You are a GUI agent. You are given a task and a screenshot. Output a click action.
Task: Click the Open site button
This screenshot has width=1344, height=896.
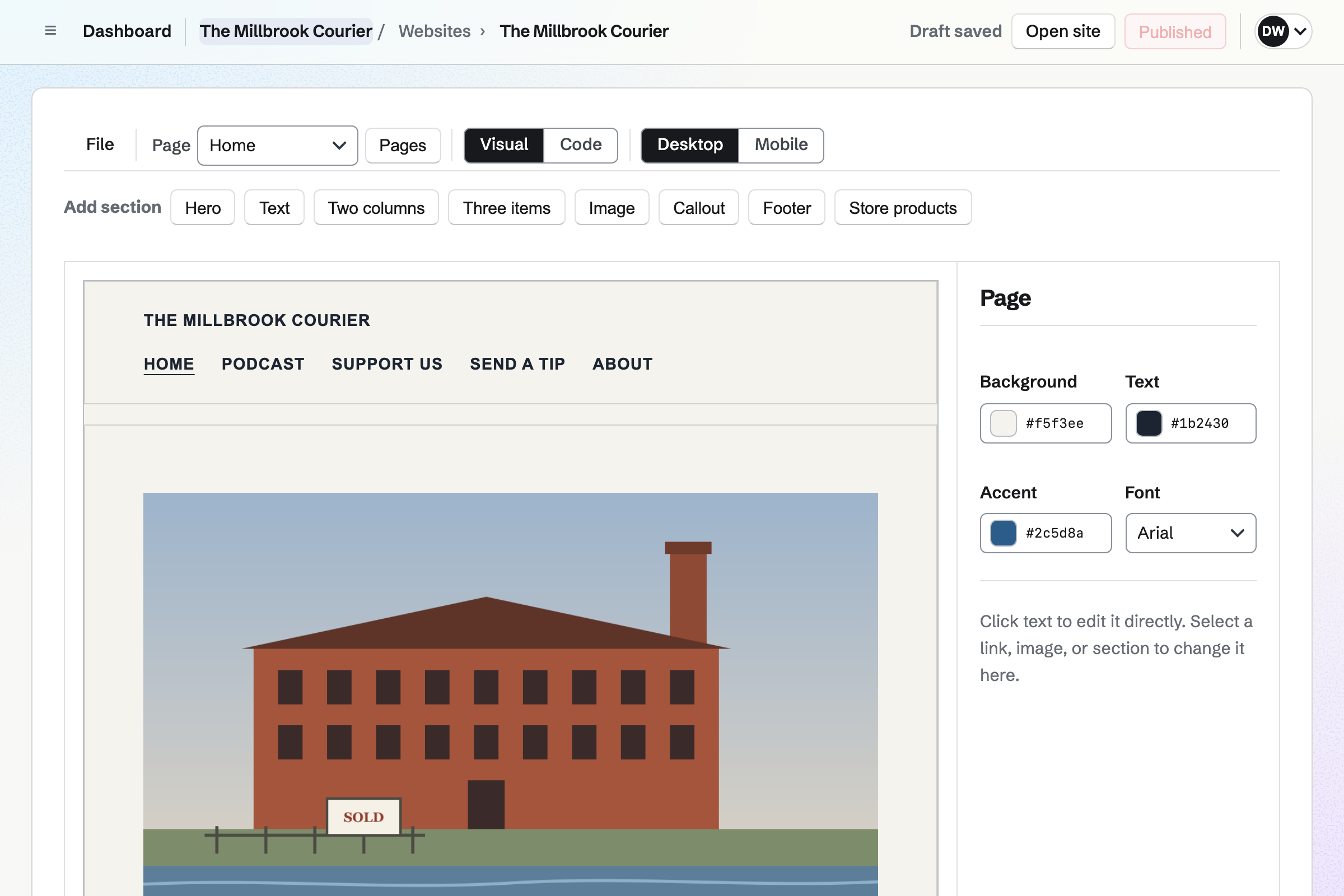click(x=1063, y=31)
